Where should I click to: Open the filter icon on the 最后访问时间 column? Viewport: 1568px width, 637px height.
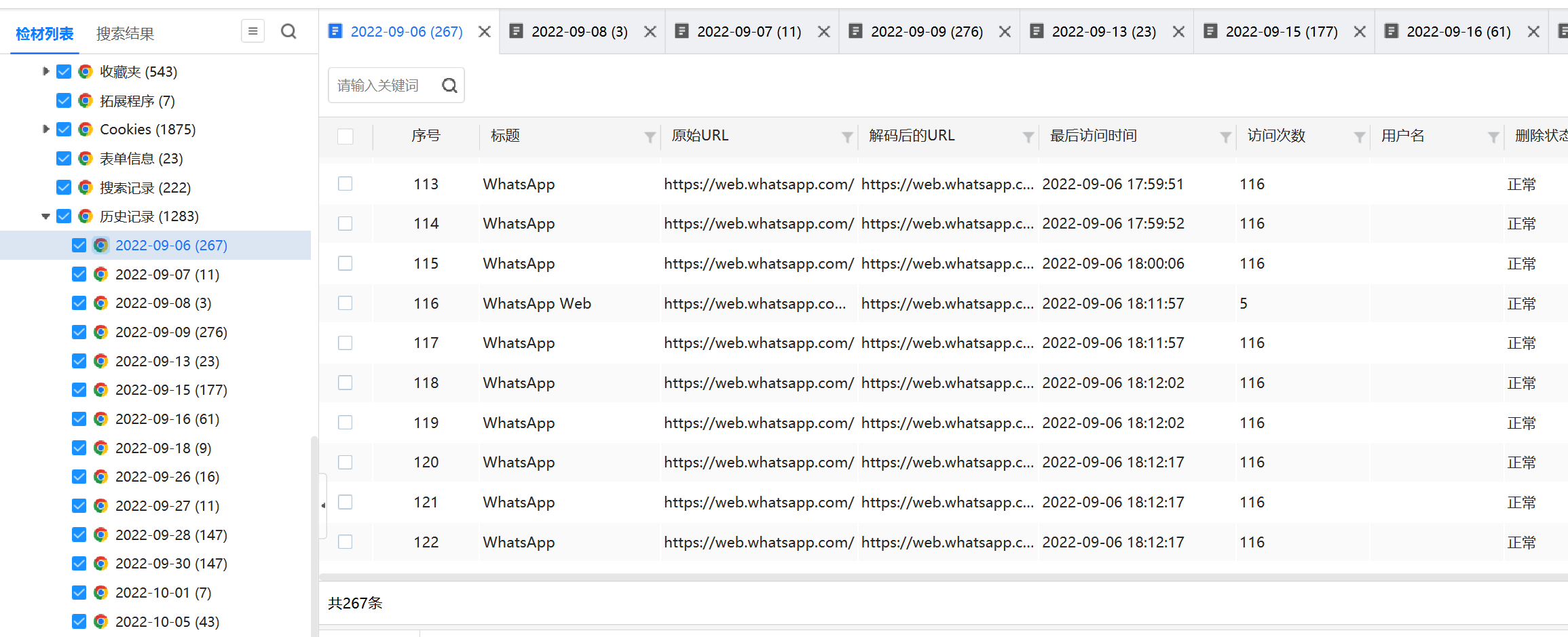pos(1226,137)
